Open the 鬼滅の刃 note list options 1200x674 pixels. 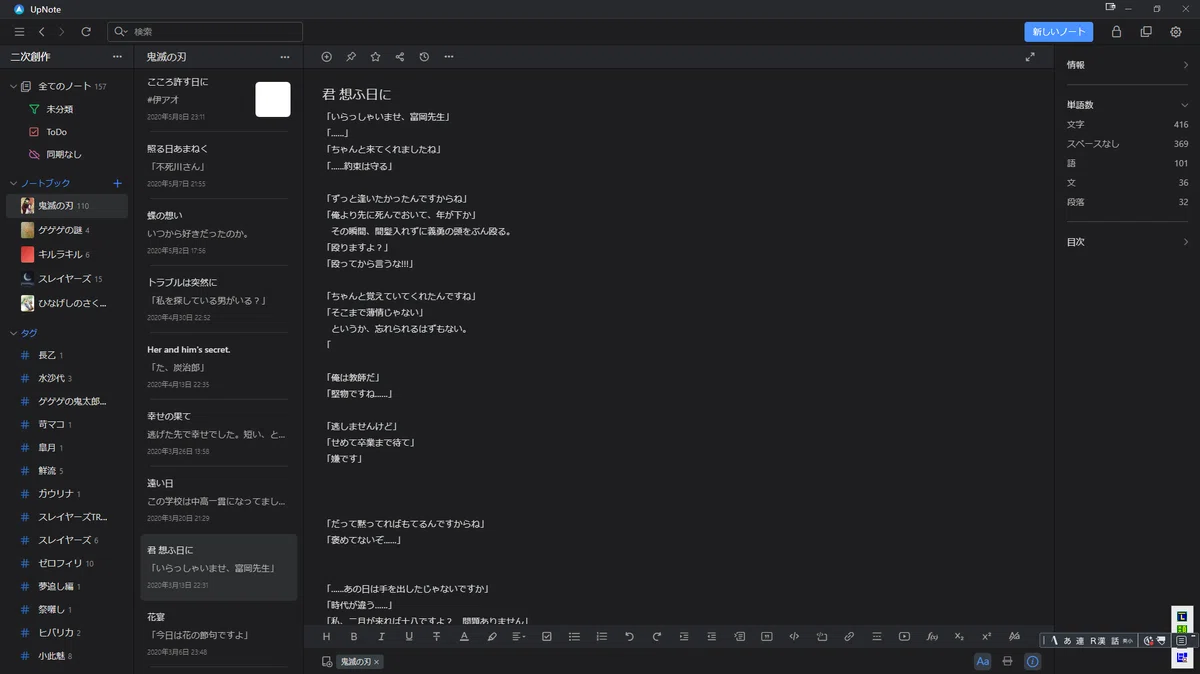(285, 57)
